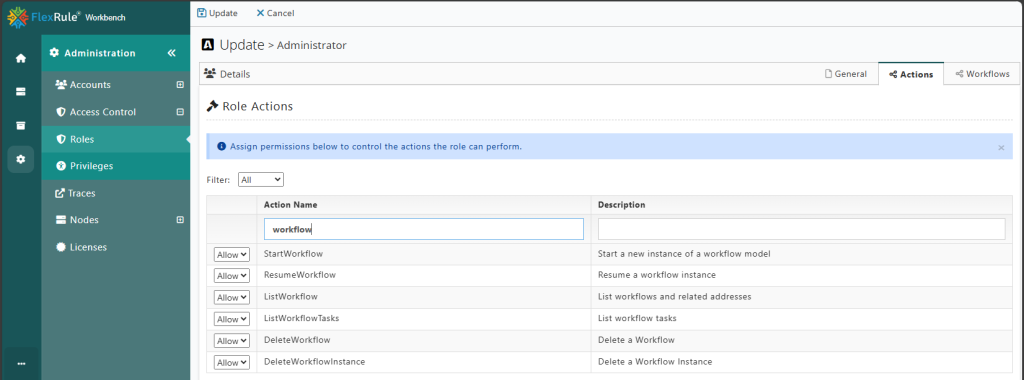Select the DeleteWorkflowInstance action name
This screenshot has width=1024, height=380.
(314, 362)
